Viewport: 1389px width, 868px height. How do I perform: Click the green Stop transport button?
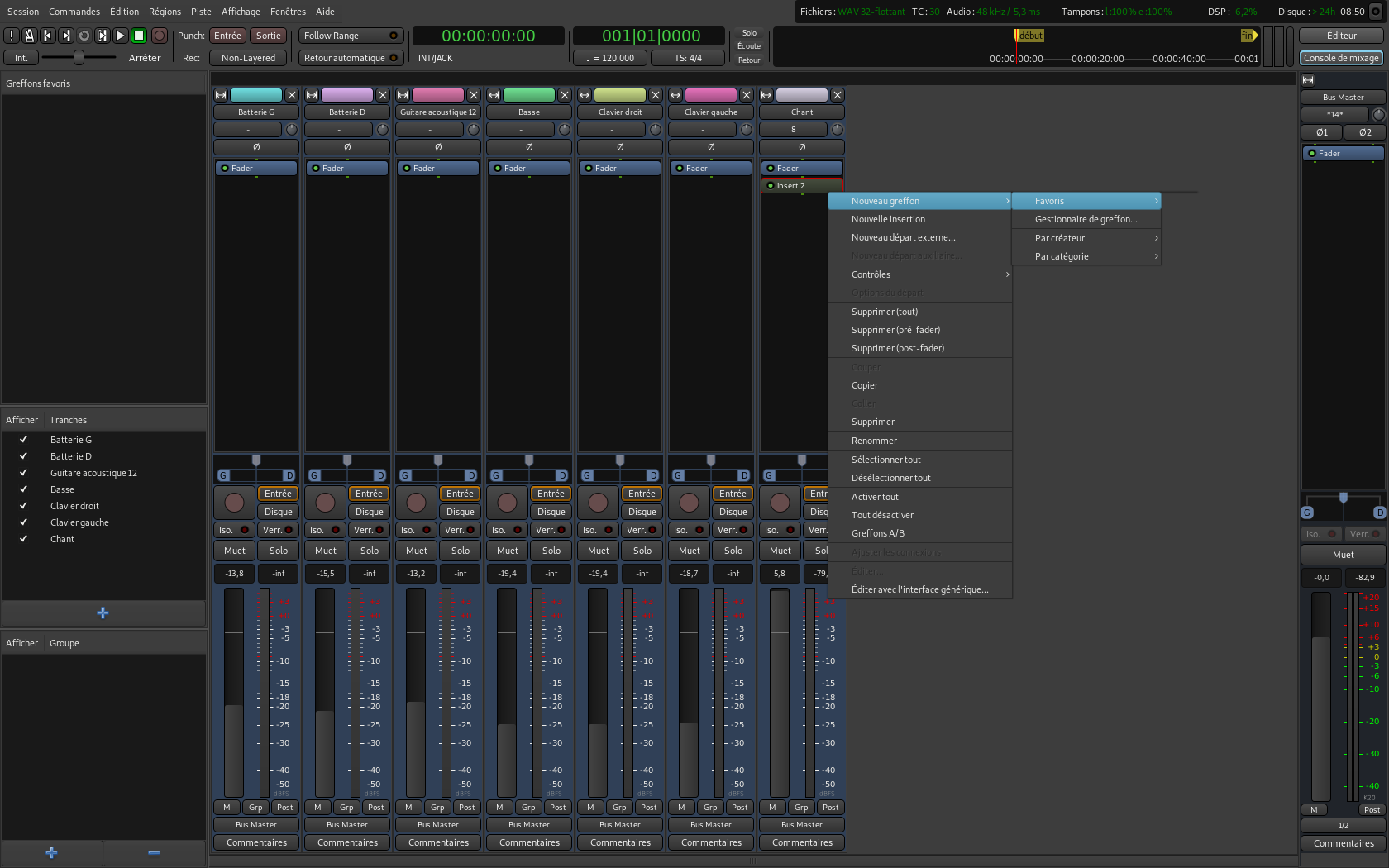pyautogui.click(x=139, y=36)
